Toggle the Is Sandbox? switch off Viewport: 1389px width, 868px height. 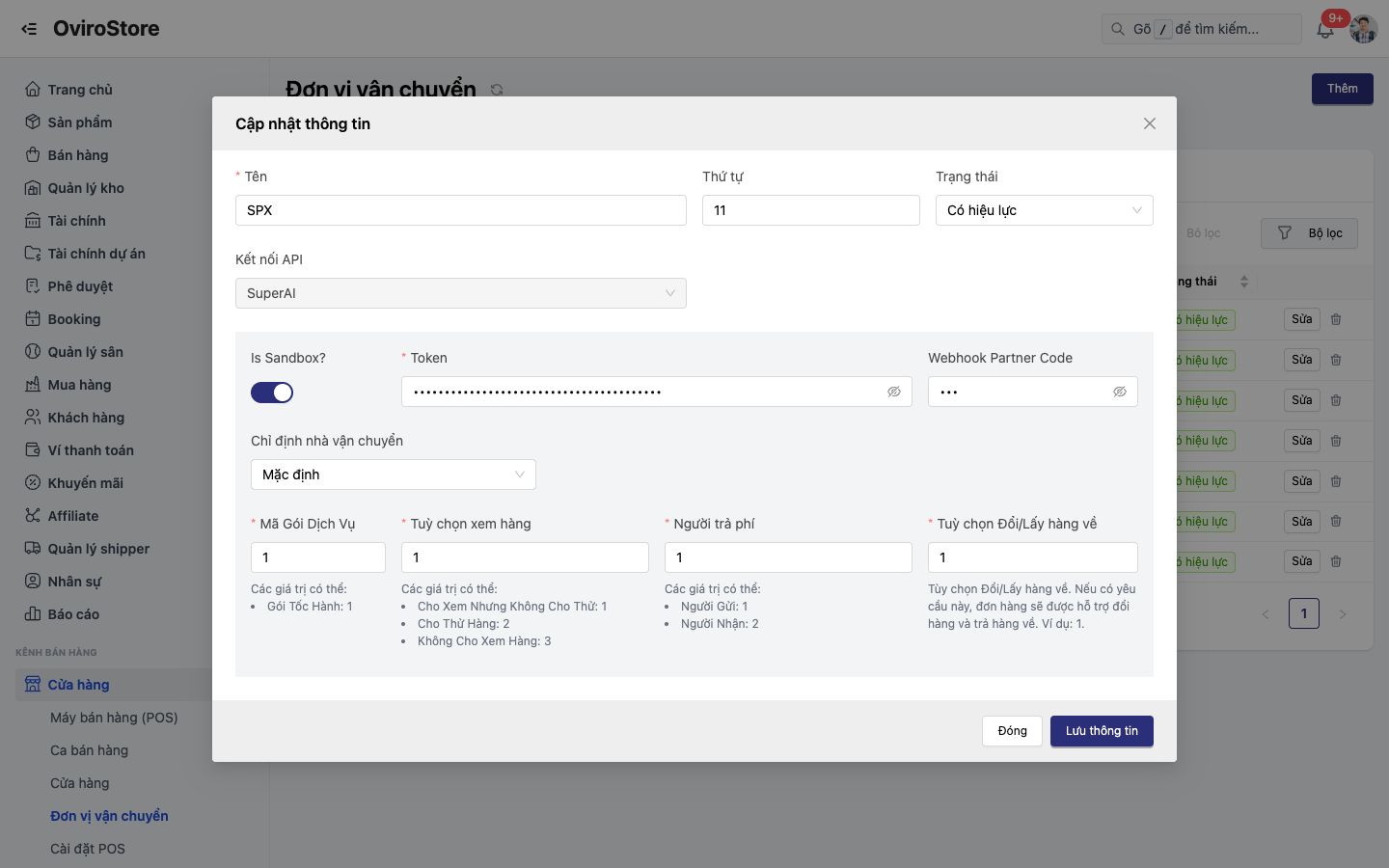tap(272, 393)
